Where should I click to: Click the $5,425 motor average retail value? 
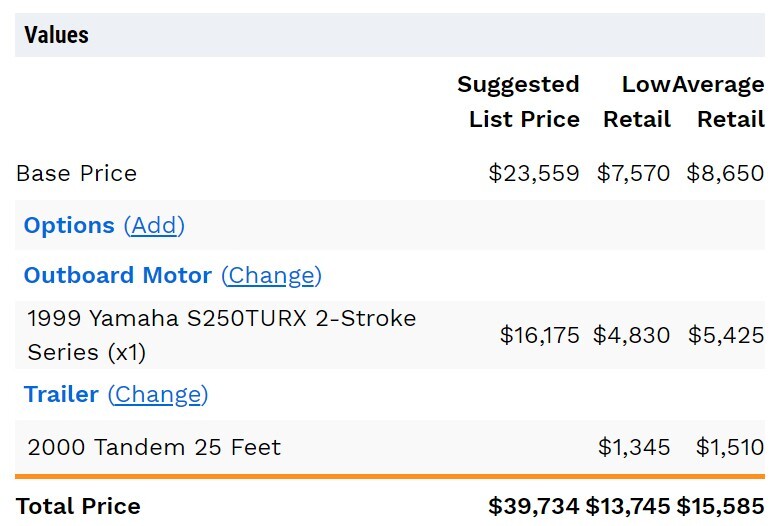click(x=727, y=335)
